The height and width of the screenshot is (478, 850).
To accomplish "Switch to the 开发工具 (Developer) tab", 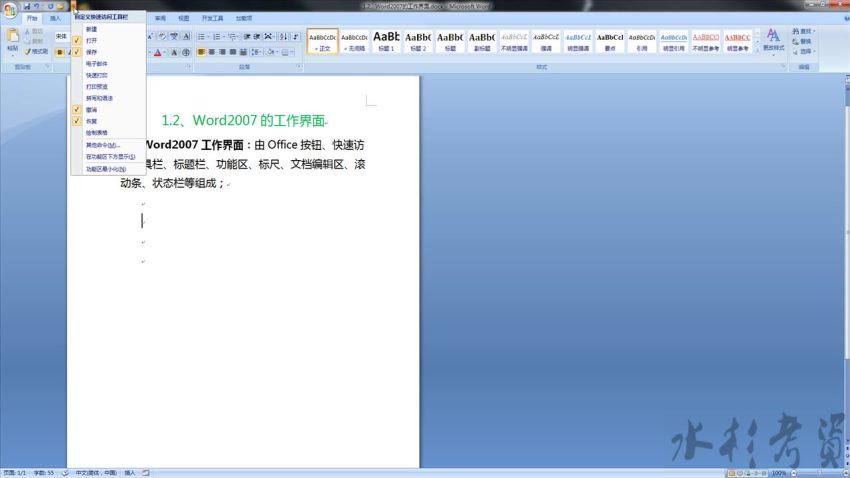I will click(x=212, y=18).
